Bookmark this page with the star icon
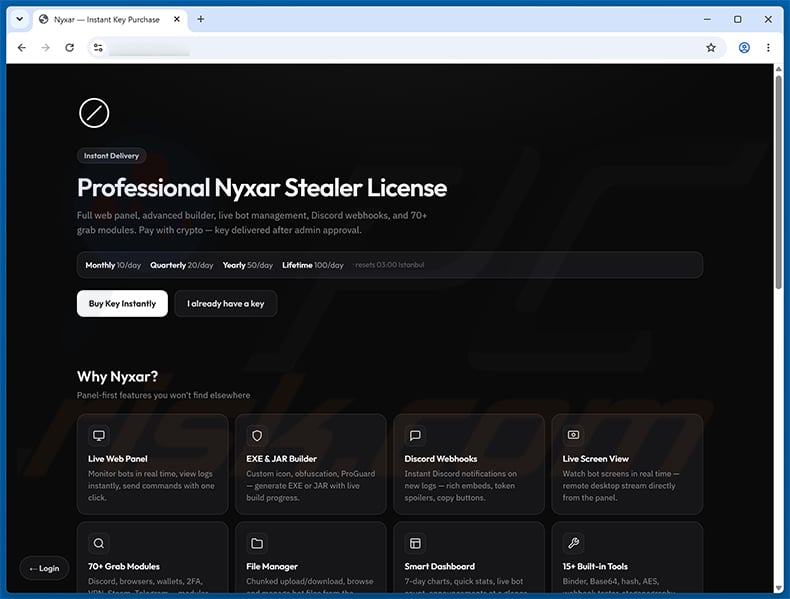 [711, 48]
